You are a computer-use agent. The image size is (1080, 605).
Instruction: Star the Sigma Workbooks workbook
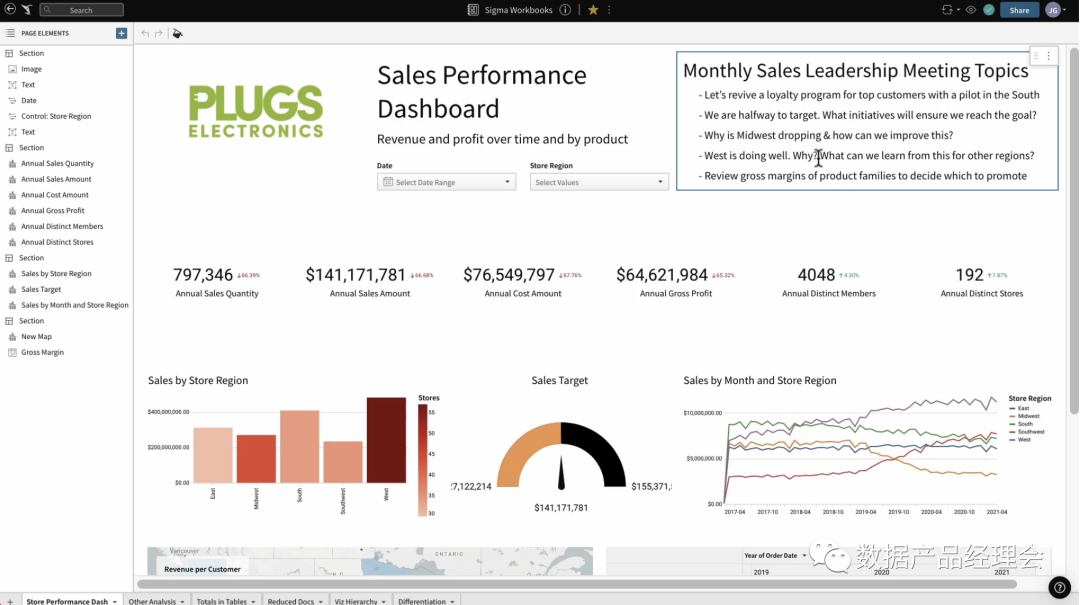[593, 10]
